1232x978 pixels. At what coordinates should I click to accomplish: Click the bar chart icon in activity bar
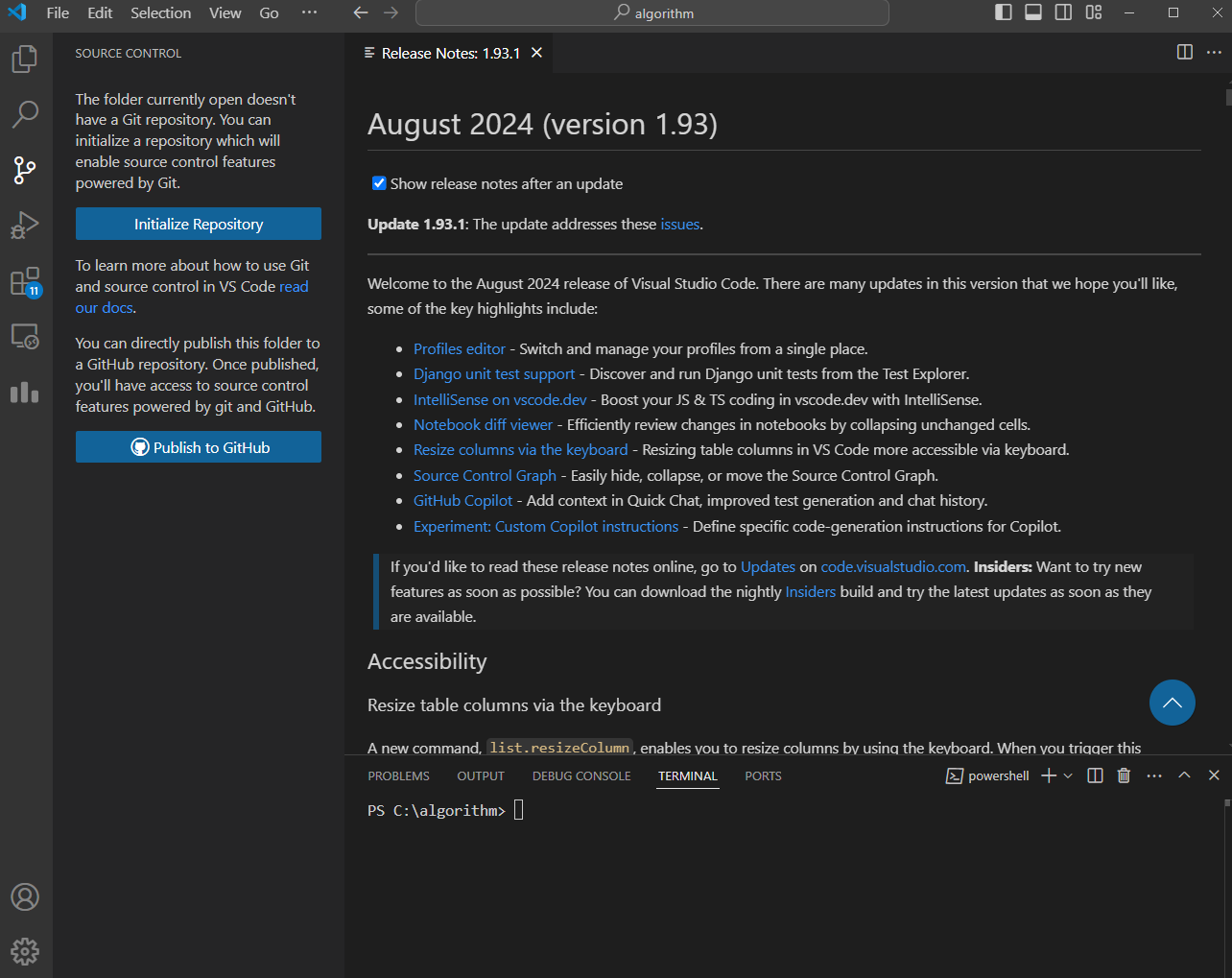tap(25, 392)
